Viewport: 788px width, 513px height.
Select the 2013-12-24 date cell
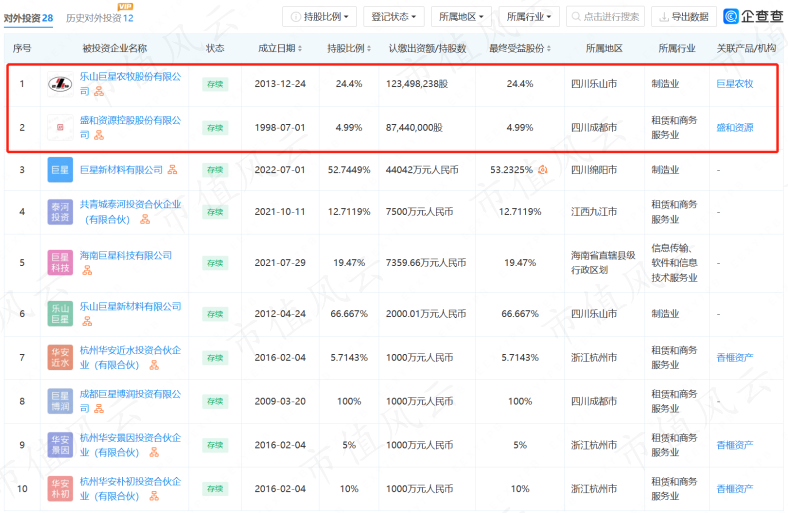coord(280,84)
